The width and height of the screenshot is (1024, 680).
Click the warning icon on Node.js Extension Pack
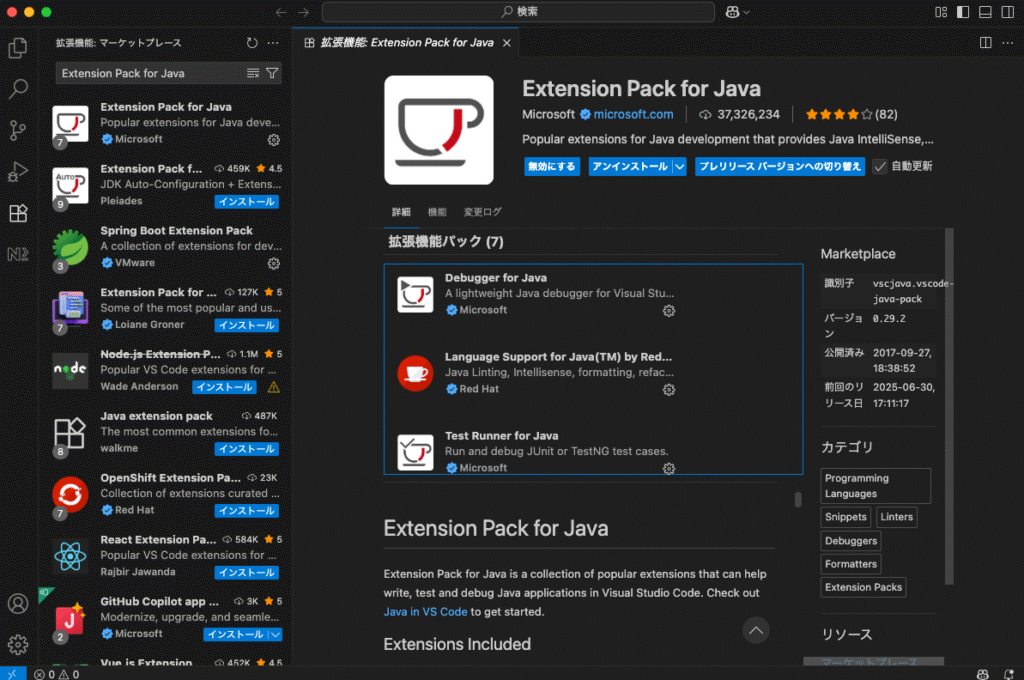pos(274,387)
